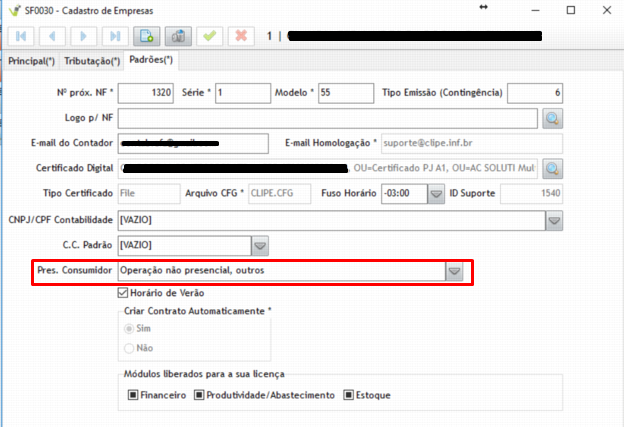Viewport: 624px width, 427px height.
Task: Select the Não radio option
Action: (x=128, y=347)
